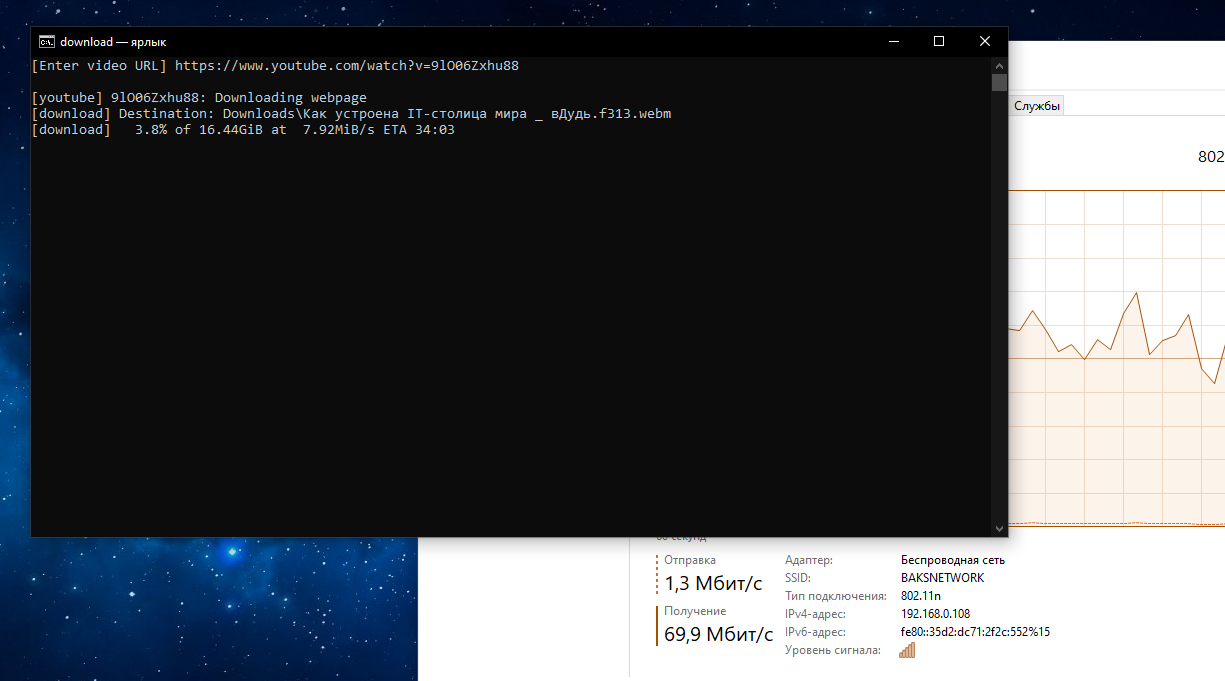
Task: Click the YouTube URL in the console
Action: (346, 66)
